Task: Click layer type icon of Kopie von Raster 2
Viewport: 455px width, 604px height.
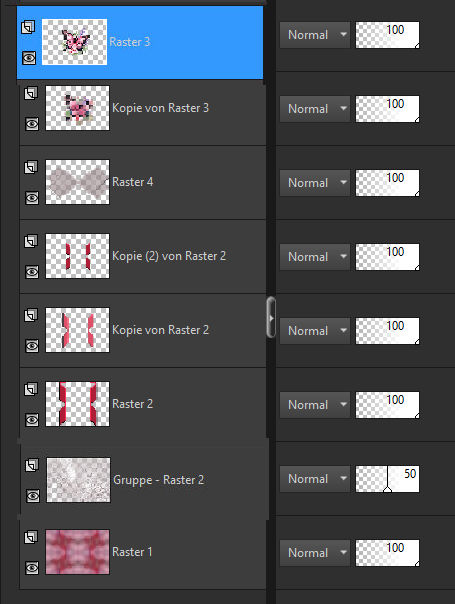Action: (31, 315)
